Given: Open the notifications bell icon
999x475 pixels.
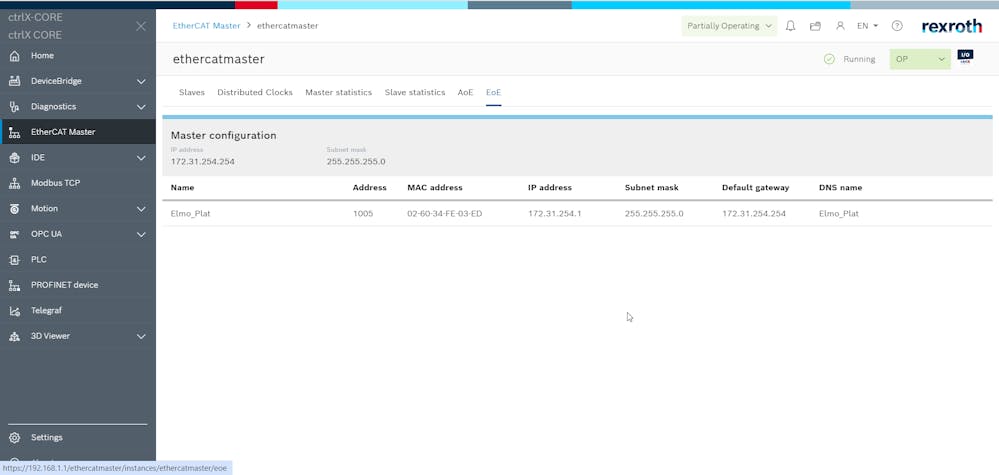Looking at the screenshot, I should point(790,26).
